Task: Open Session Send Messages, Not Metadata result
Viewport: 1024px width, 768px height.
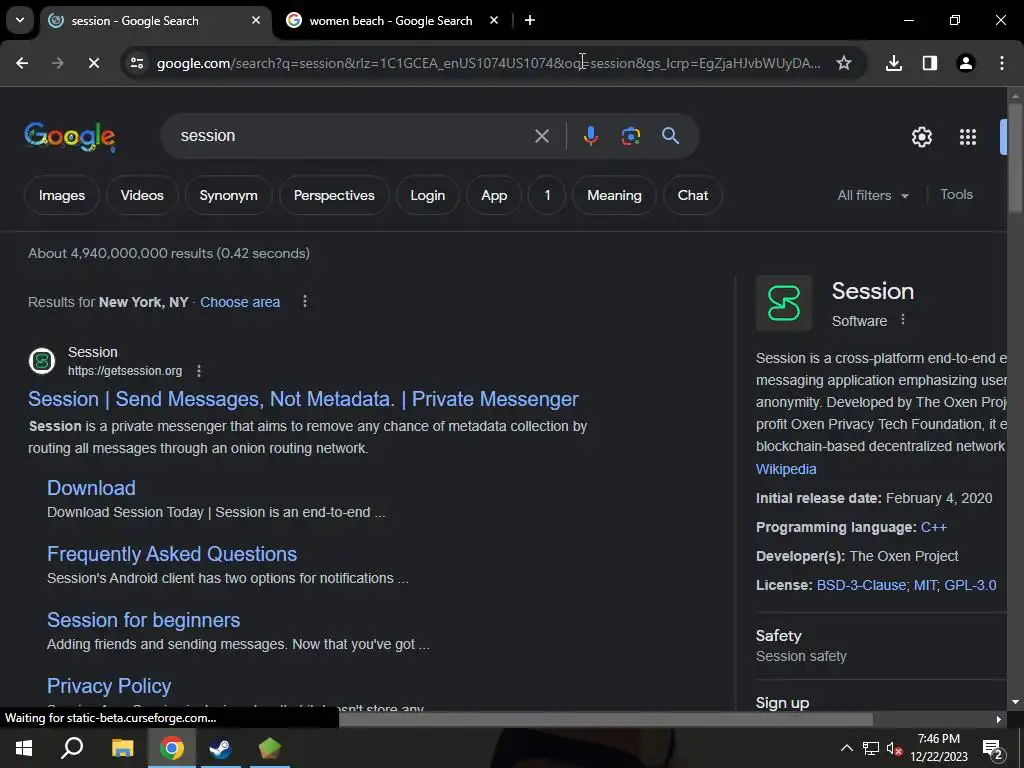Action: 303,399
